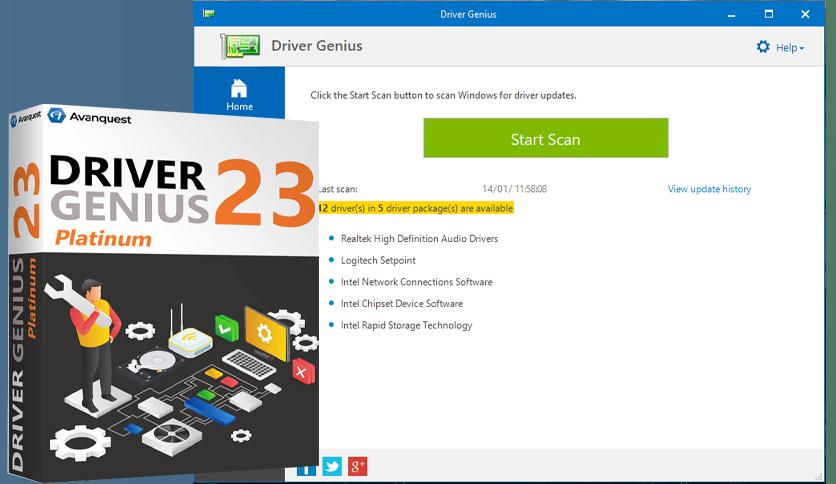Open settings via the gear icon
This screenshot has height=484, width=836.
(x=763, y=47)
